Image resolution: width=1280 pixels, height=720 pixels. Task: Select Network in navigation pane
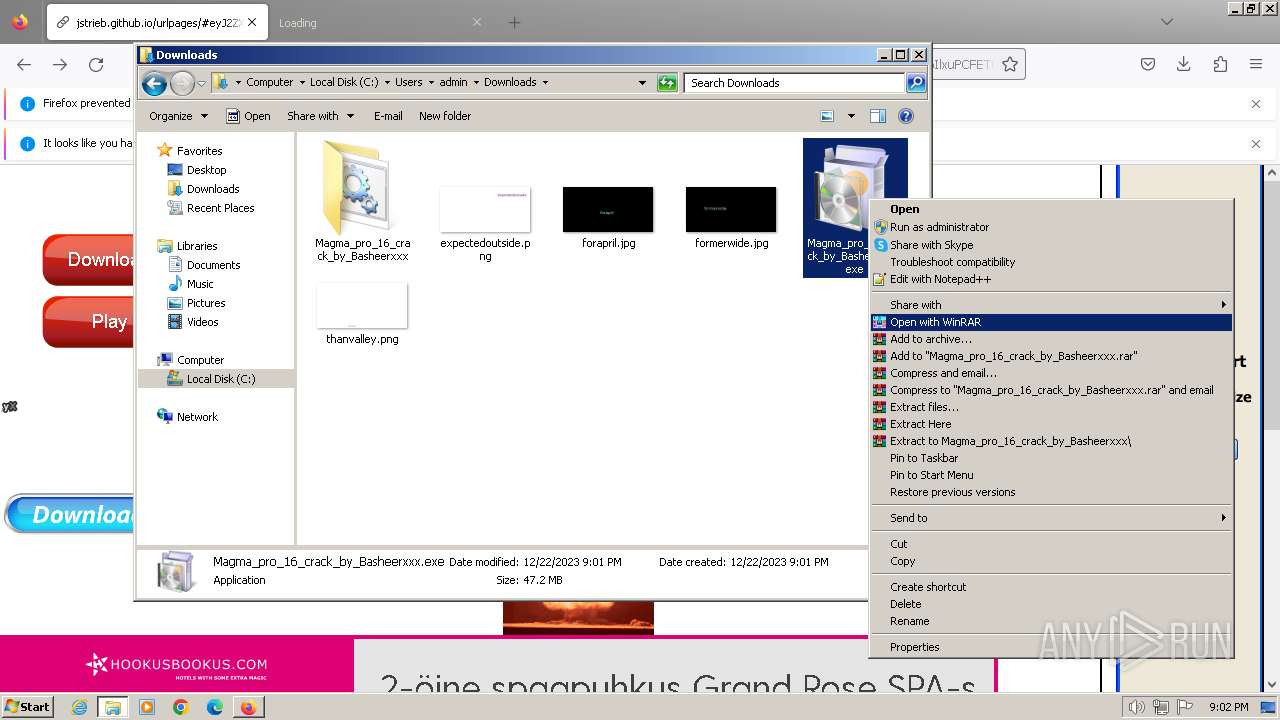(197, 417)
